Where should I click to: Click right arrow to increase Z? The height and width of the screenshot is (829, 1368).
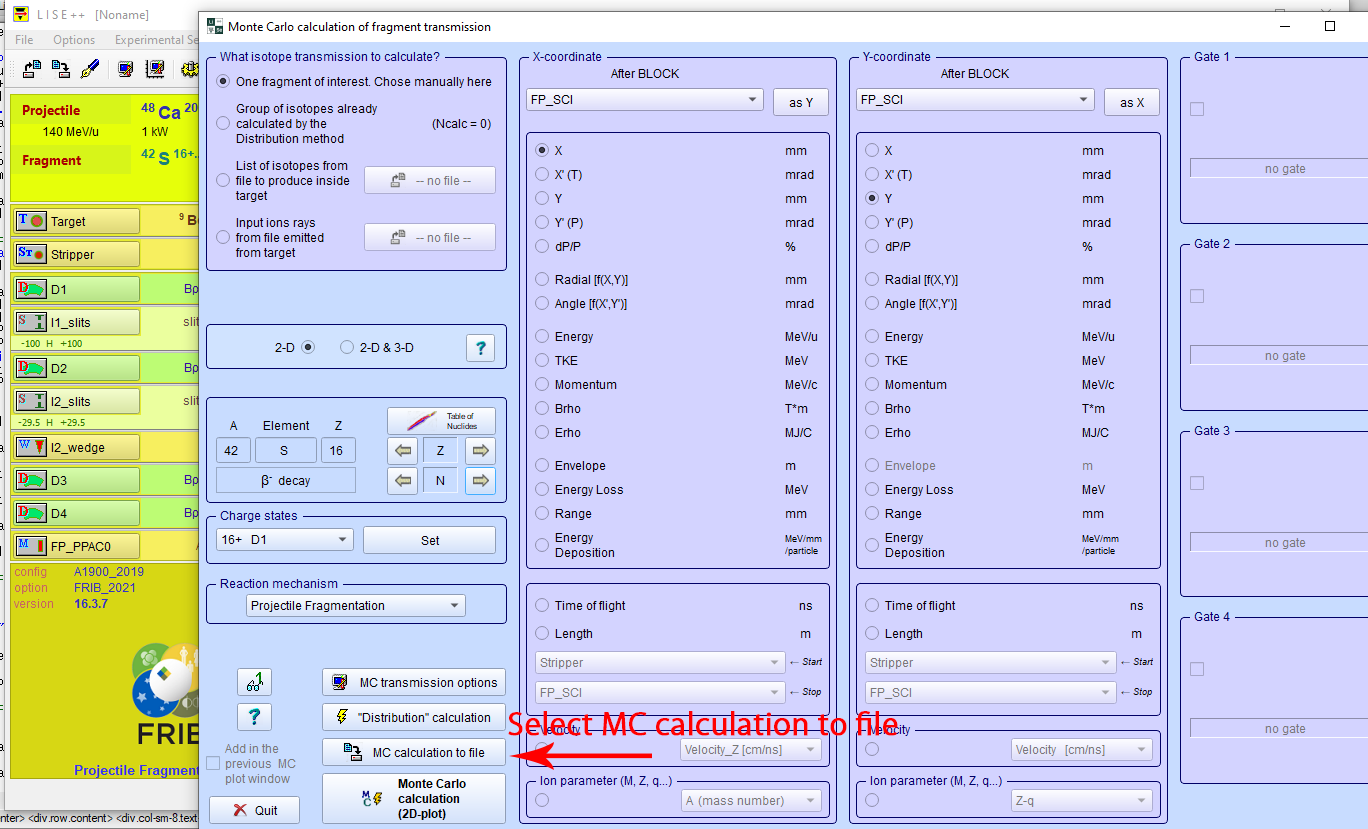coord(480,451)
